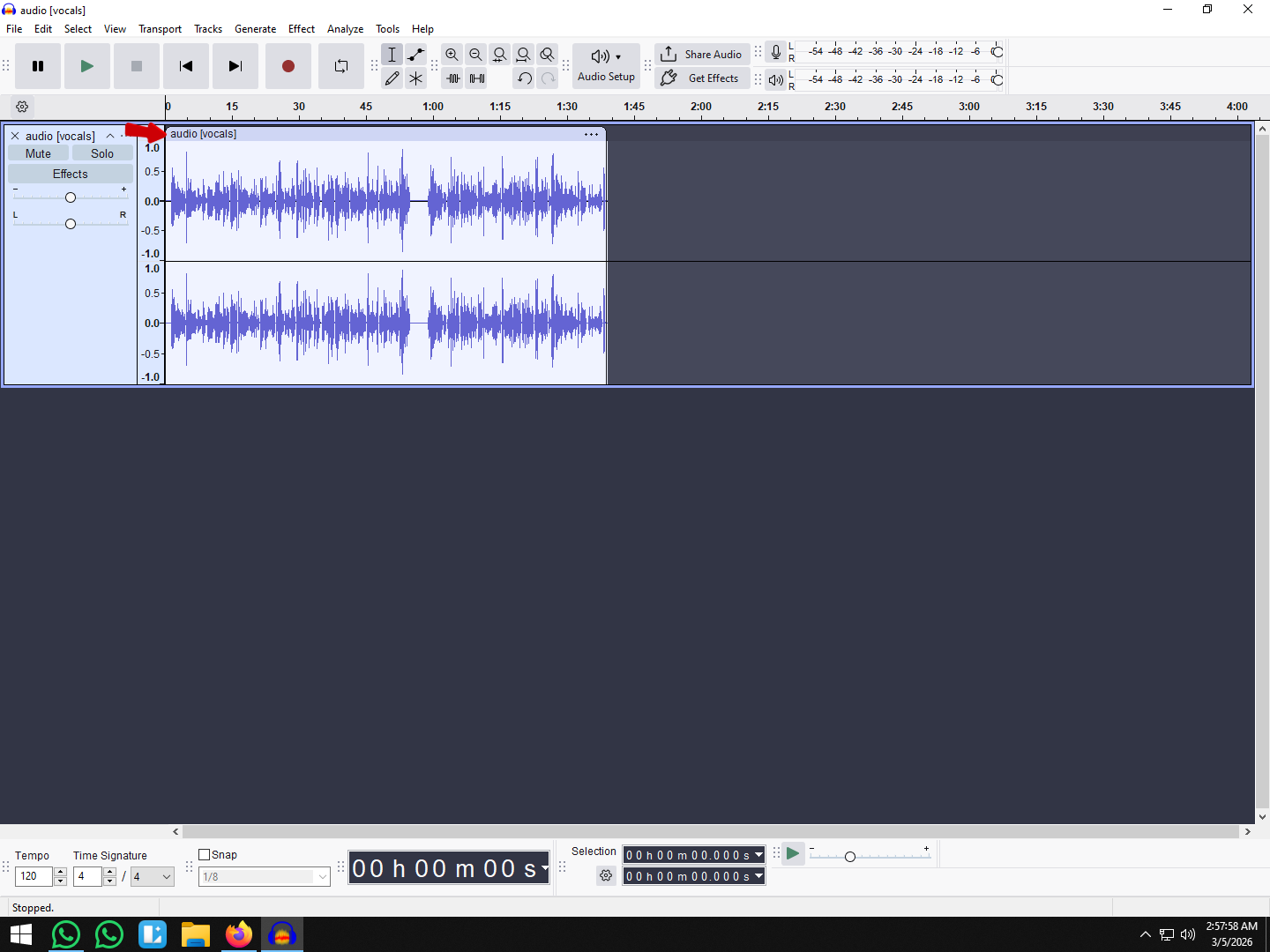Enable the Snap checkbox
The width and height of the screenshot is (1270, 952).
tap(205, 854)
